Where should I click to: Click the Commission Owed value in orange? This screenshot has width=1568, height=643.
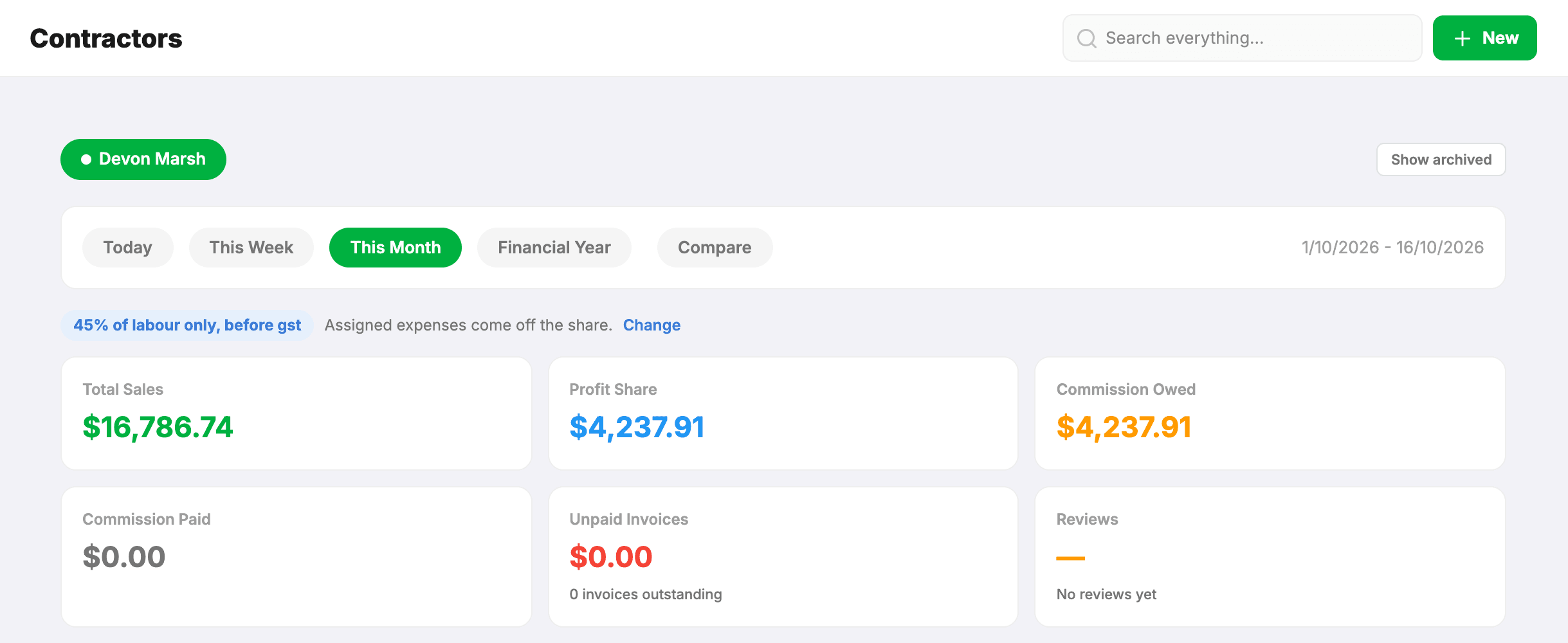(x=1124, y=428)
